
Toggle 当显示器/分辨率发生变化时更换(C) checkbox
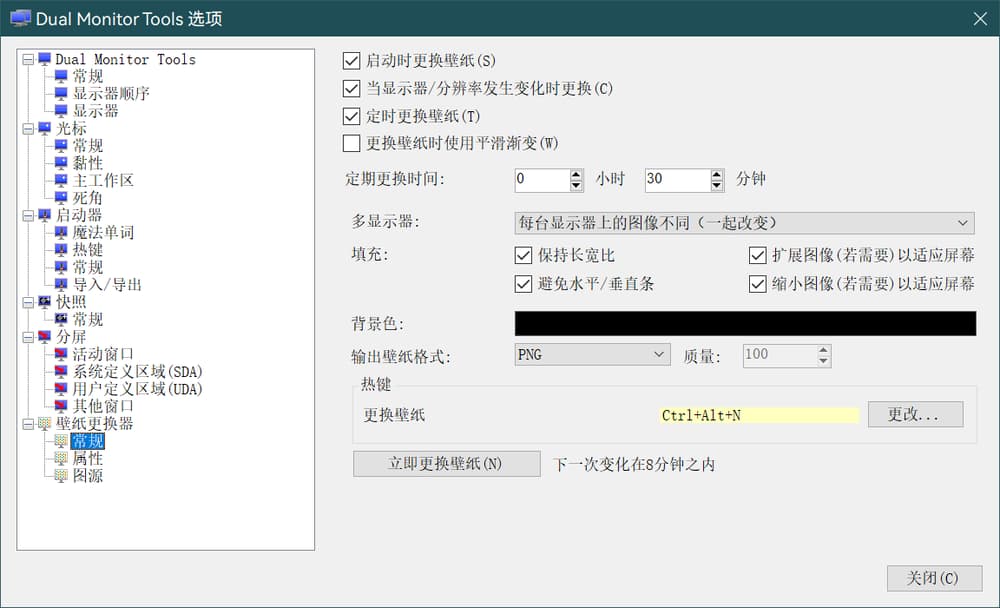[351, 88]
